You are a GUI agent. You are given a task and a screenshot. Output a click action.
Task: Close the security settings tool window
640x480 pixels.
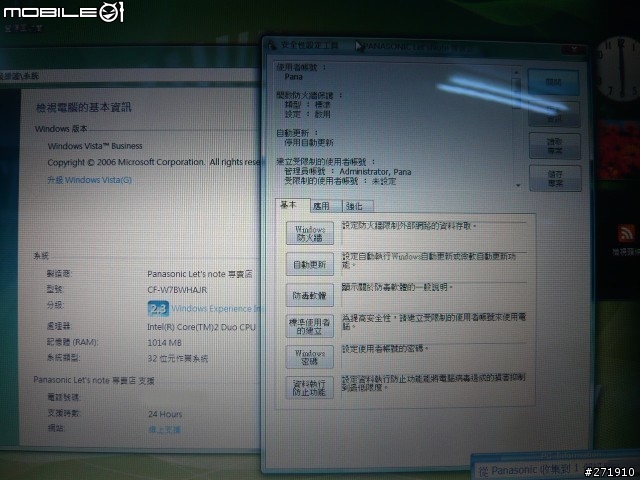pos(574,50)
